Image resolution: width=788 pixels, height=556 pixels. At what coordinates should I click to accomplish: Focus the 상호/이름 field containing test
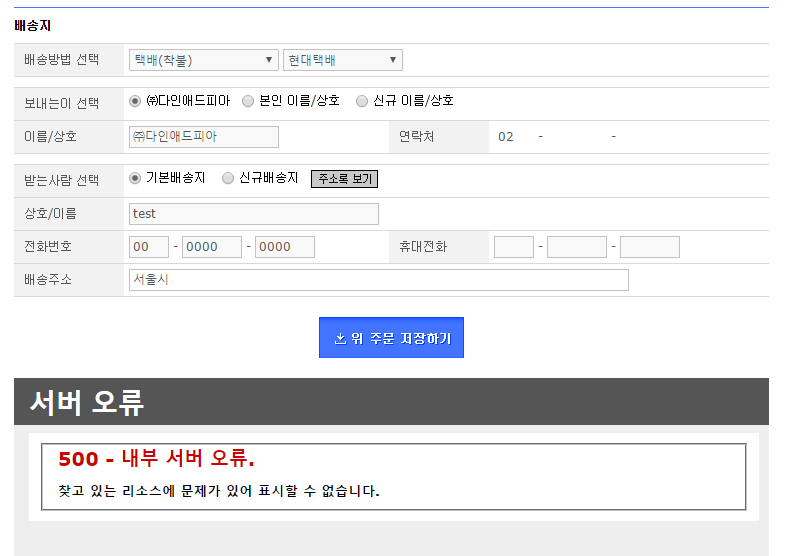(254, 214)
